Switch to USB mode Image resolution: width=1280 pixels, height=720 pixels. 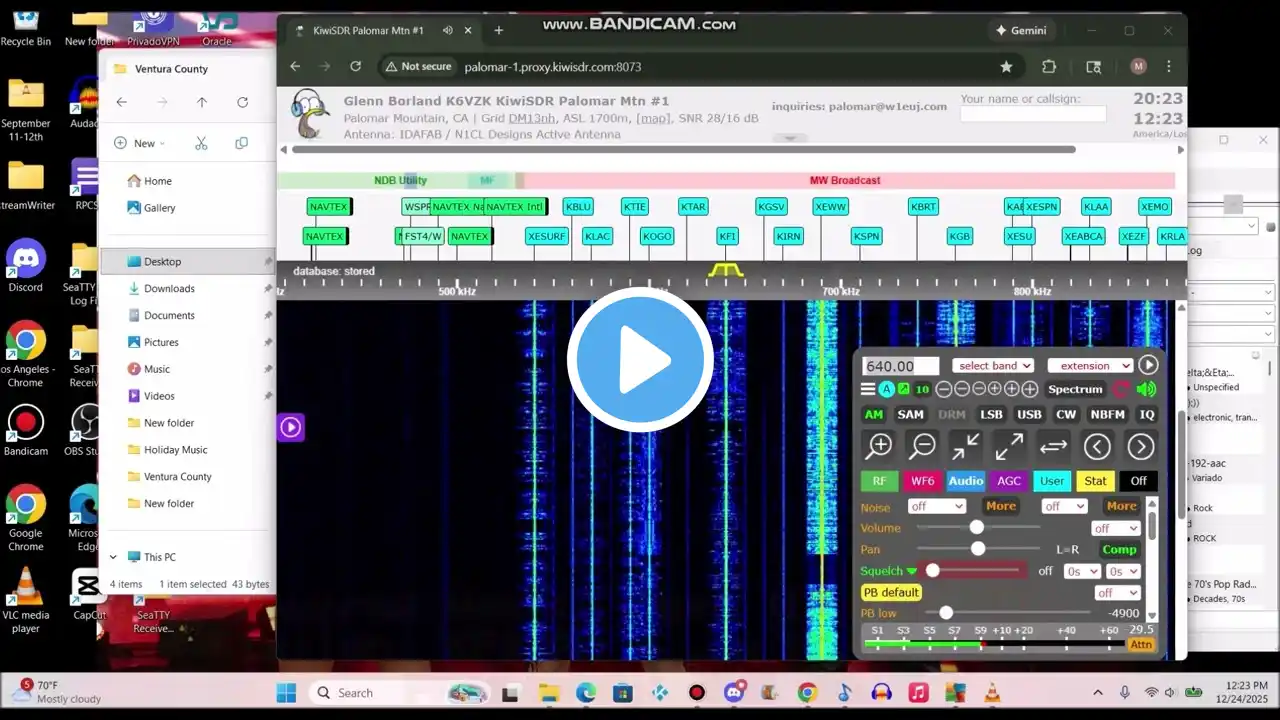pyautogui.click(x=1029, y=414)
